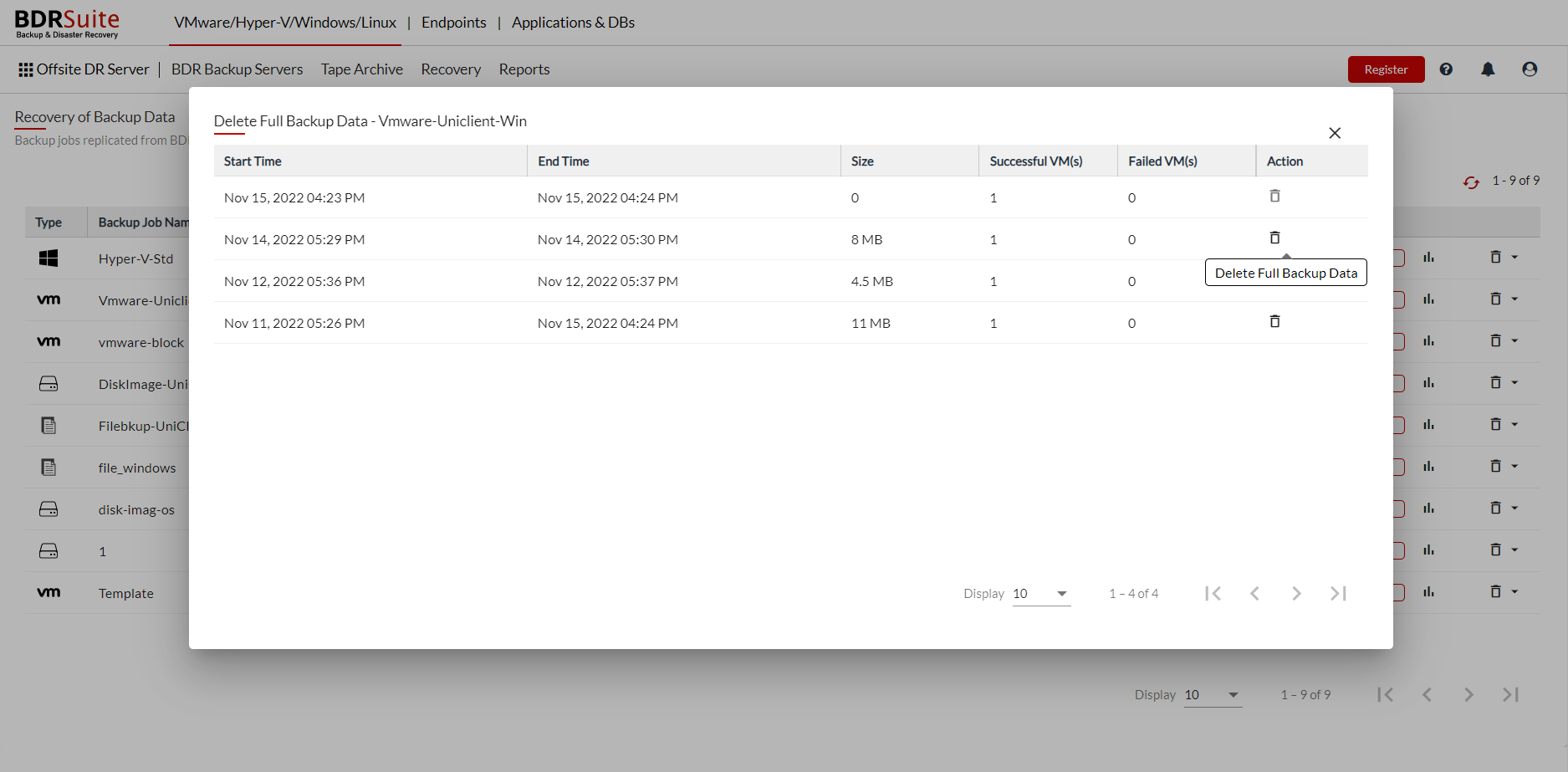Switch to Endpoints tab
The width and height of the screenshot is (1568, 772).
[453, 23]
